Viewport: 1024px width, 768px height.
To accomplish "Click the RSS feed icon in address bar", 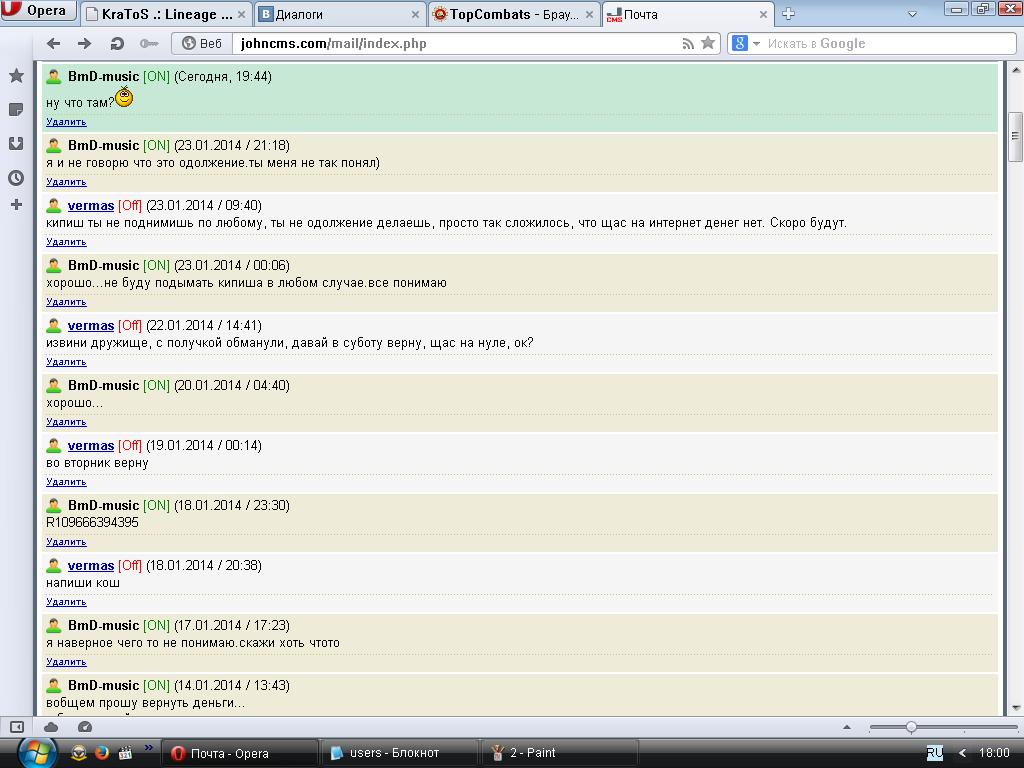I will click(688, 43).
